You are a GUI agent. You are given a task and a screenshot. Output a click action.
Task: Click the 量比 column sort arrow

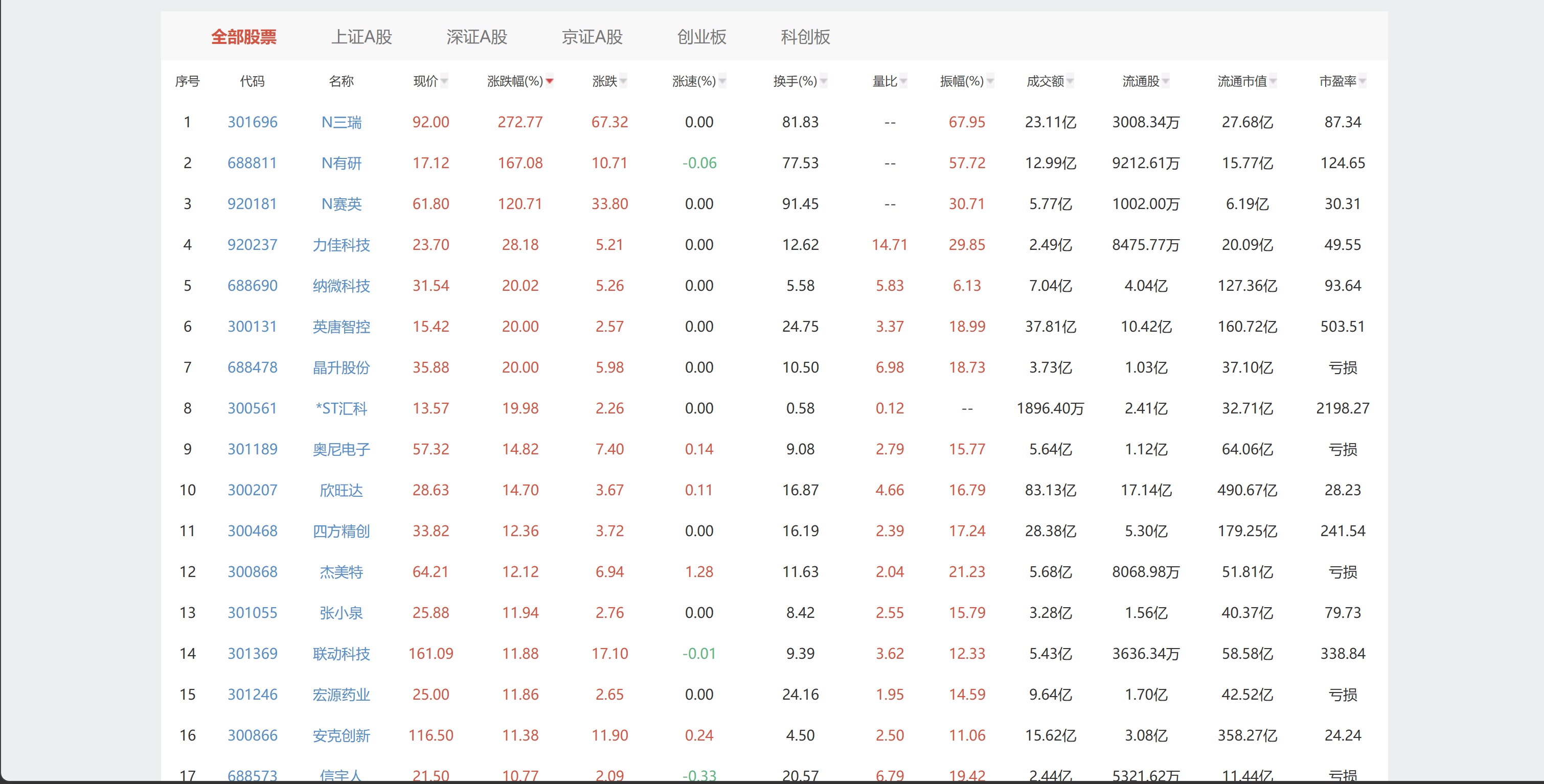pyautogui.click(x=903, y=81)
